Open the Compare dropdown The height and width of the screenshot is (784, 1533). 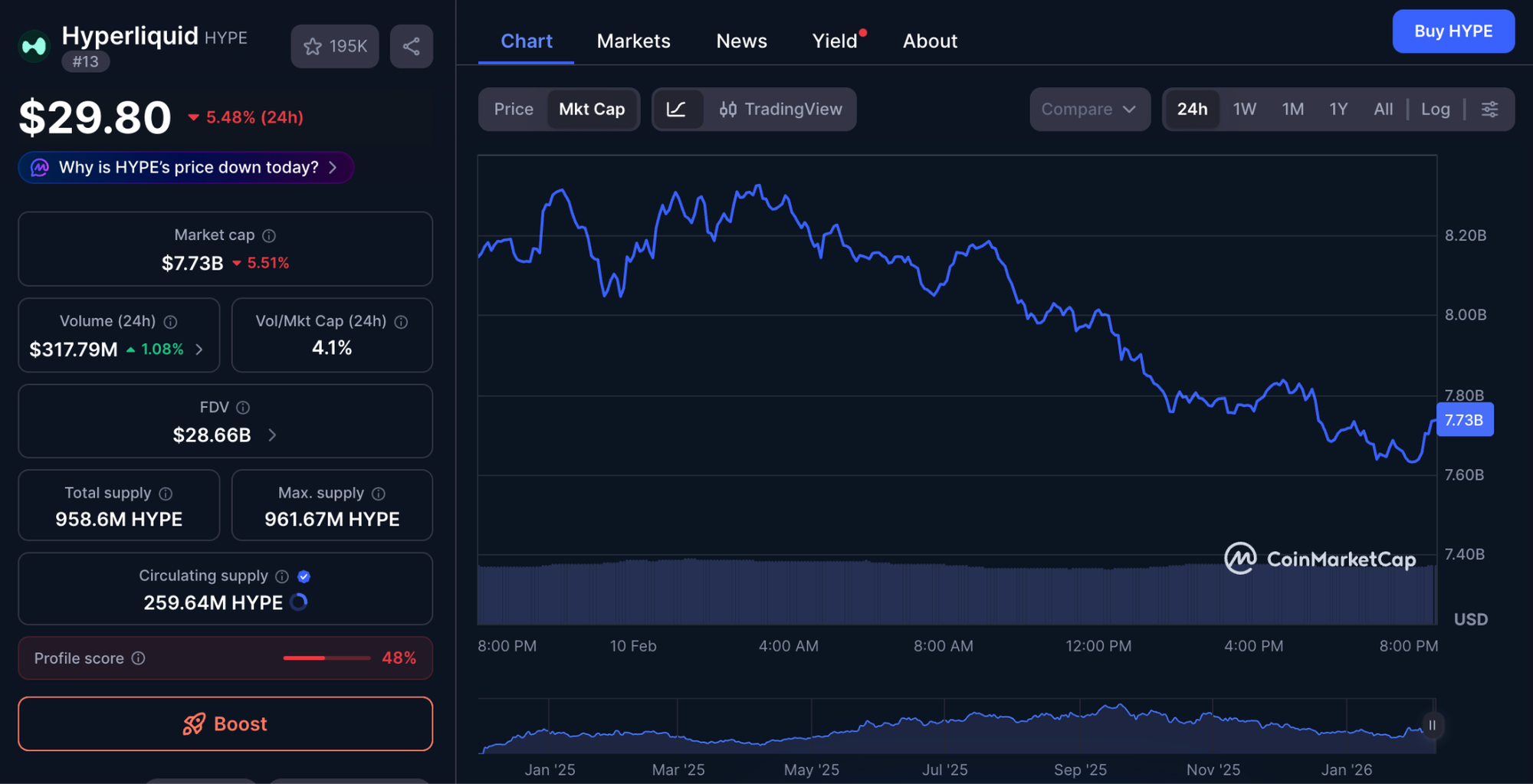(x=1089, y=109)
